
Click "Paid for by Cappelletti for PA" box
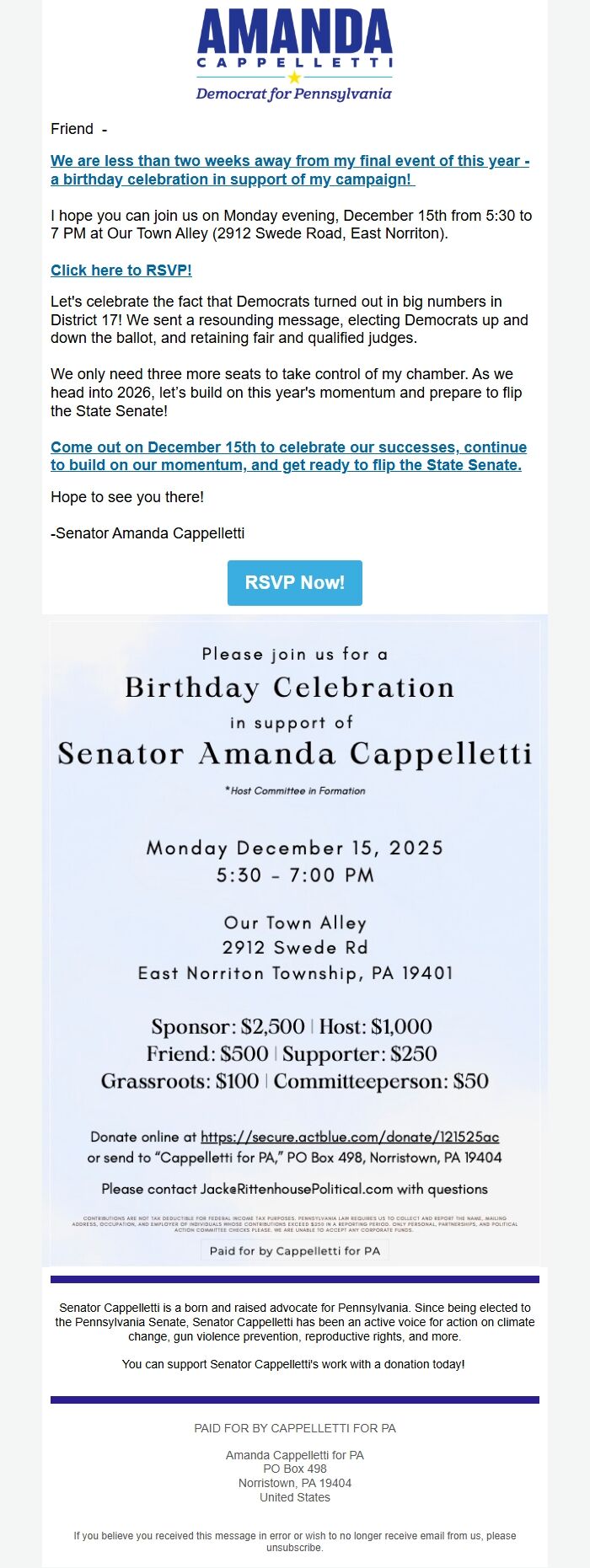click(x=294, y=1250)
